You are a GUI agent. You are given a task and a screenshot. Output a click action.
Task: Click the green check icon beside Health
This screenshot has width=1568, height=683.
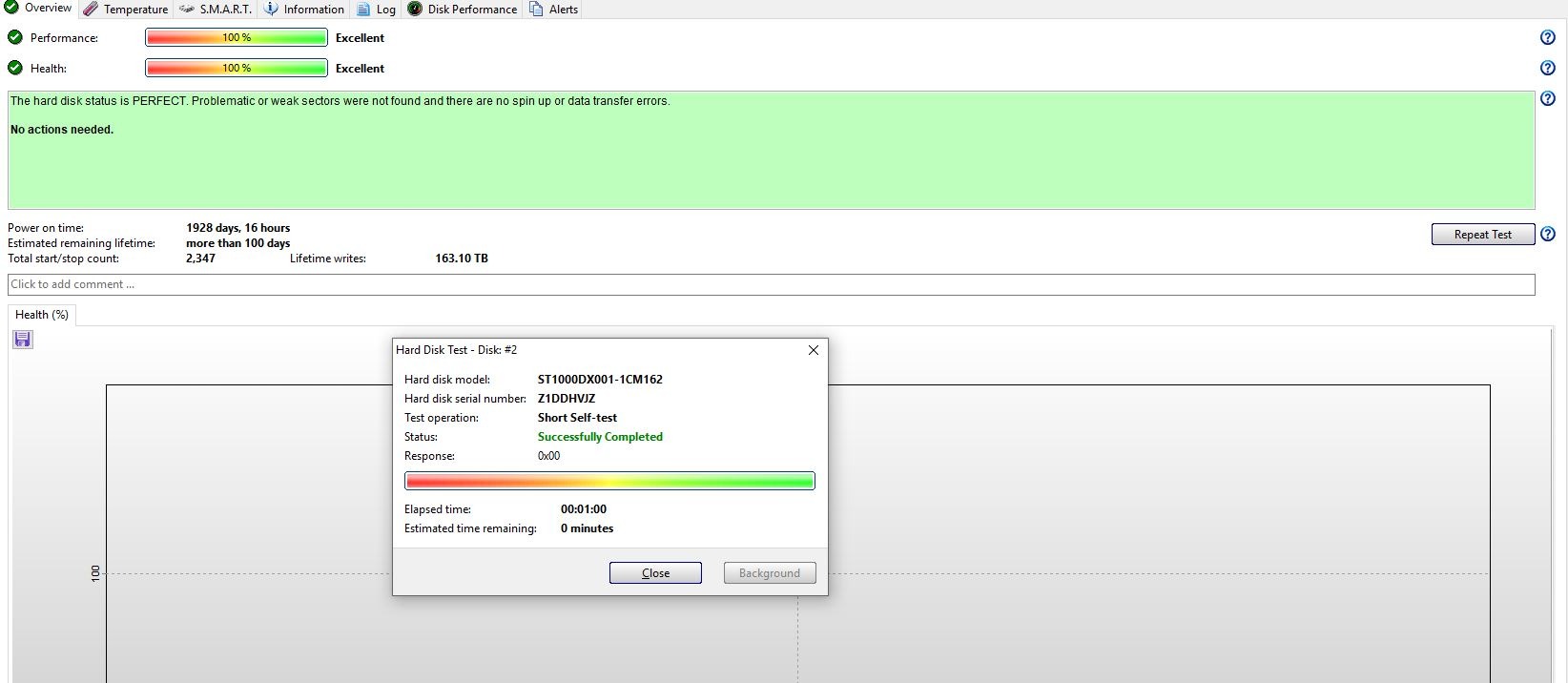(x=15, y=69)
